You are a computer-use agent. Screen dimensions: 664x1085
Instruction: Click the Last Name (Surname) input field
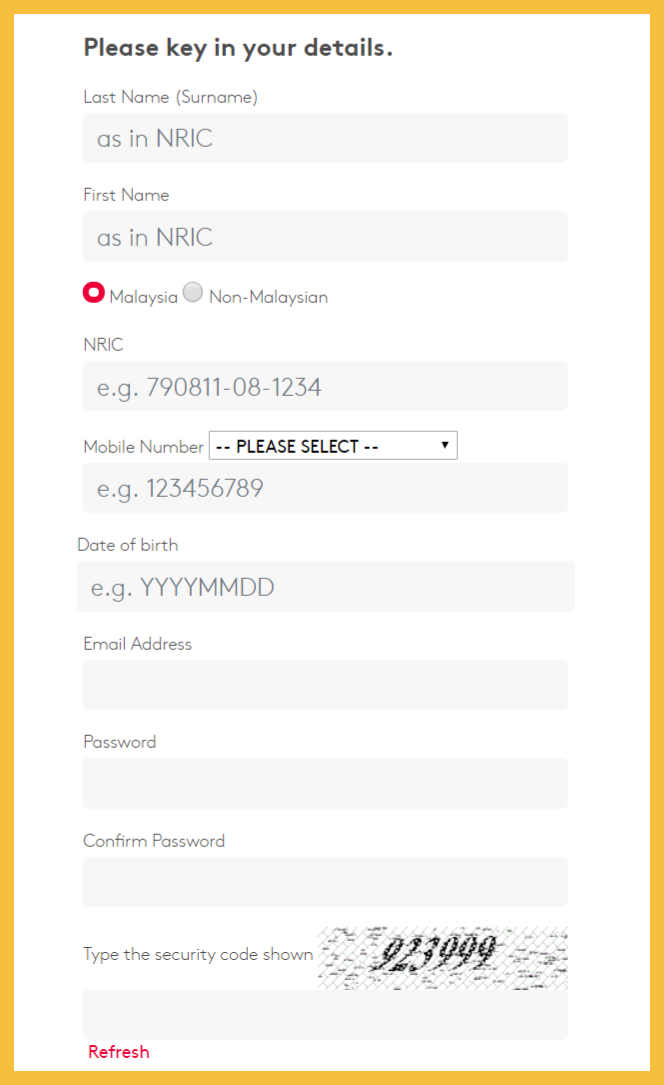(325, 138)
